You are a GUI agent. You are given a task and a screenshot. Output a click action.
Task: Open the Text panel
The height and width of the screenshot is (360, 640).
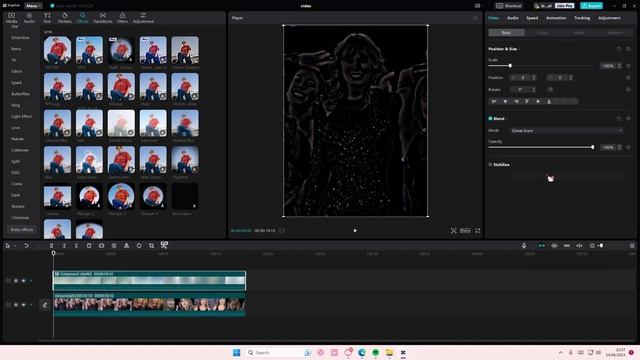[47, 18]
